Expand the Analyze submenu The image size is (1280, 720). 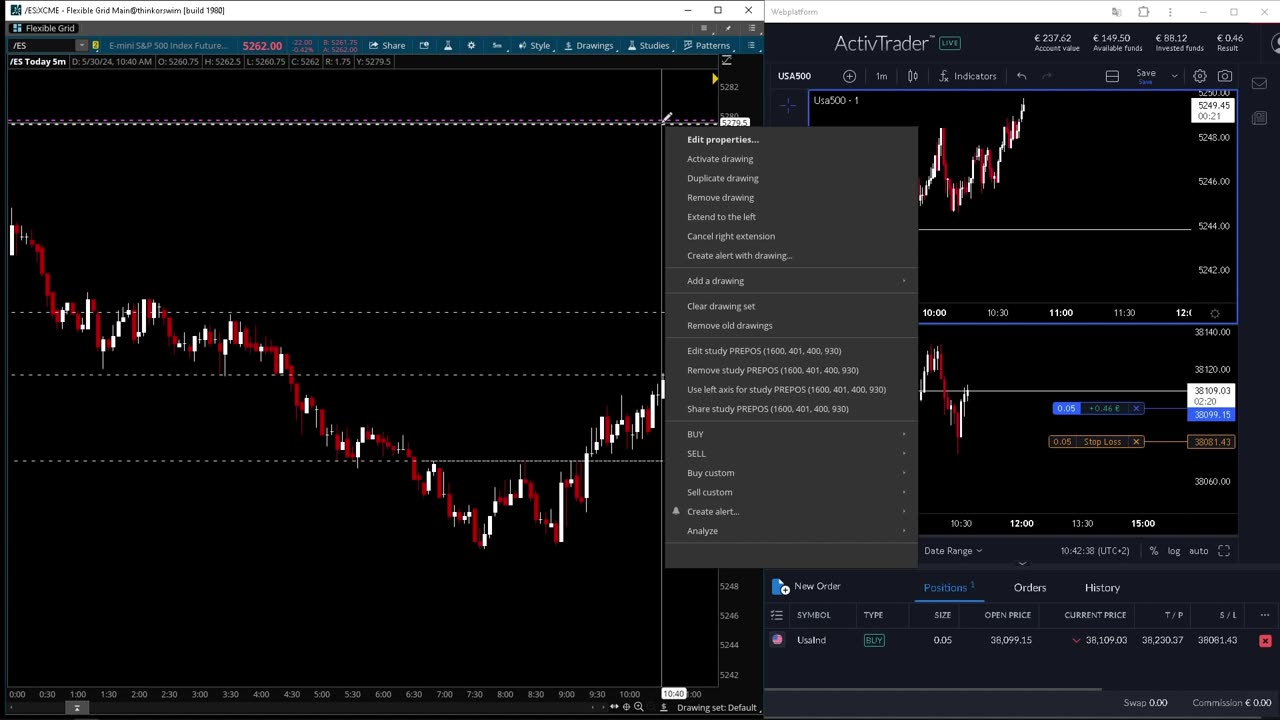tap(792, 531)
